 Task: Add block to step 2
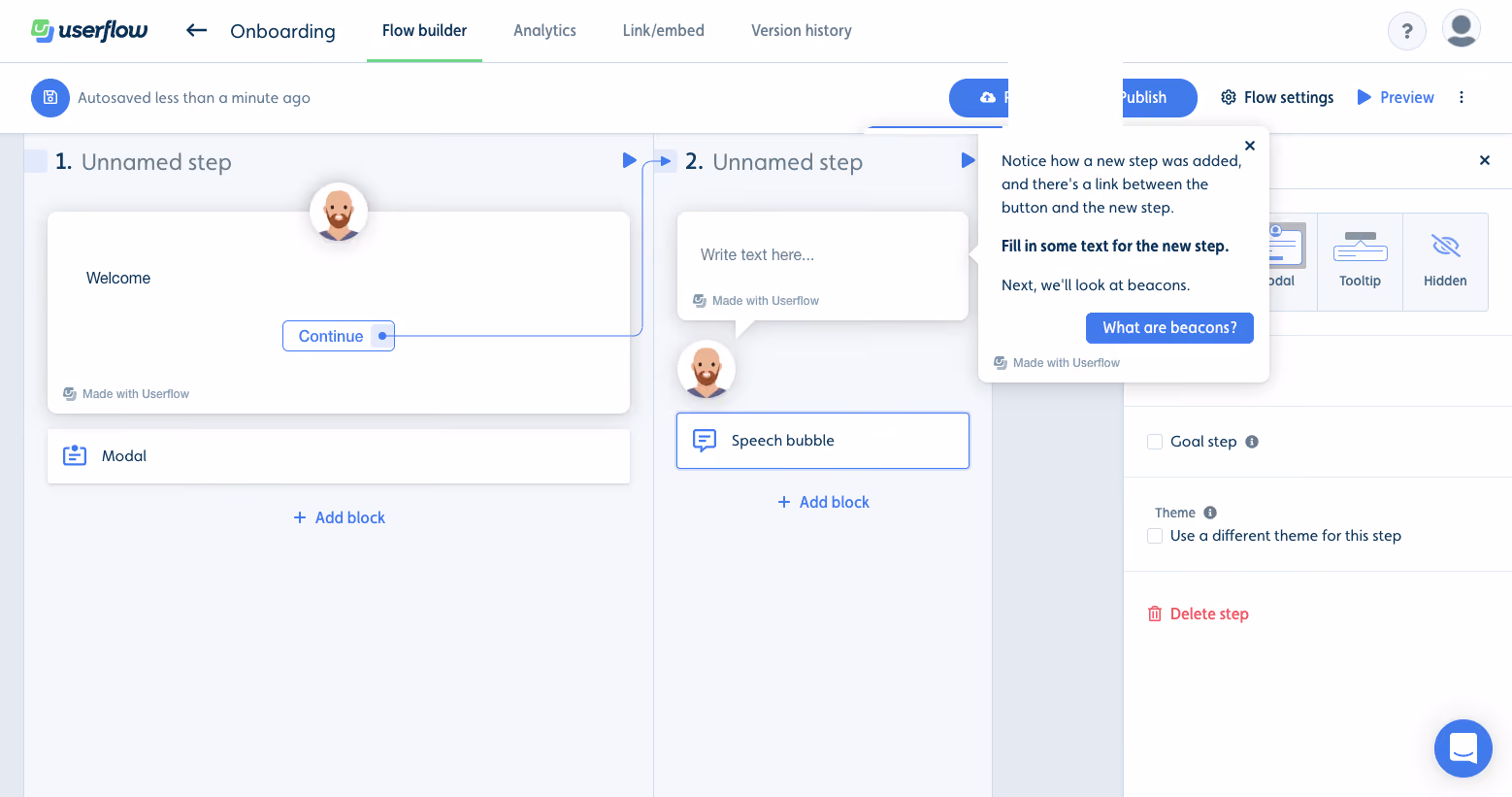coord(823,502)
